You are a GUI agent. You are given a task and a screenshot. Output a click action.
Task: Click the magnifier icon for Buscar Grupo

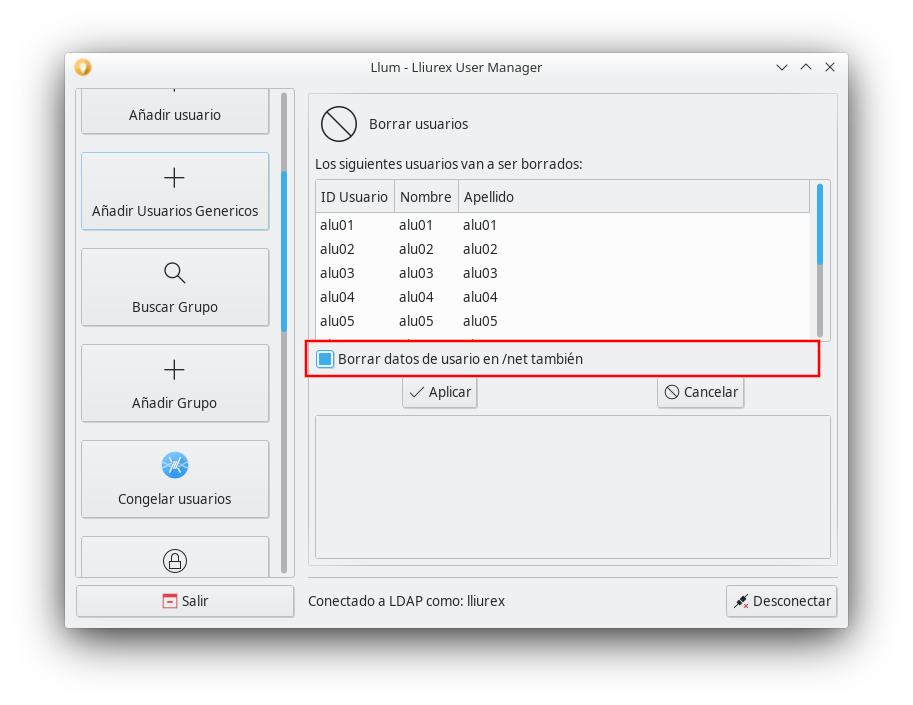point(174,273)
